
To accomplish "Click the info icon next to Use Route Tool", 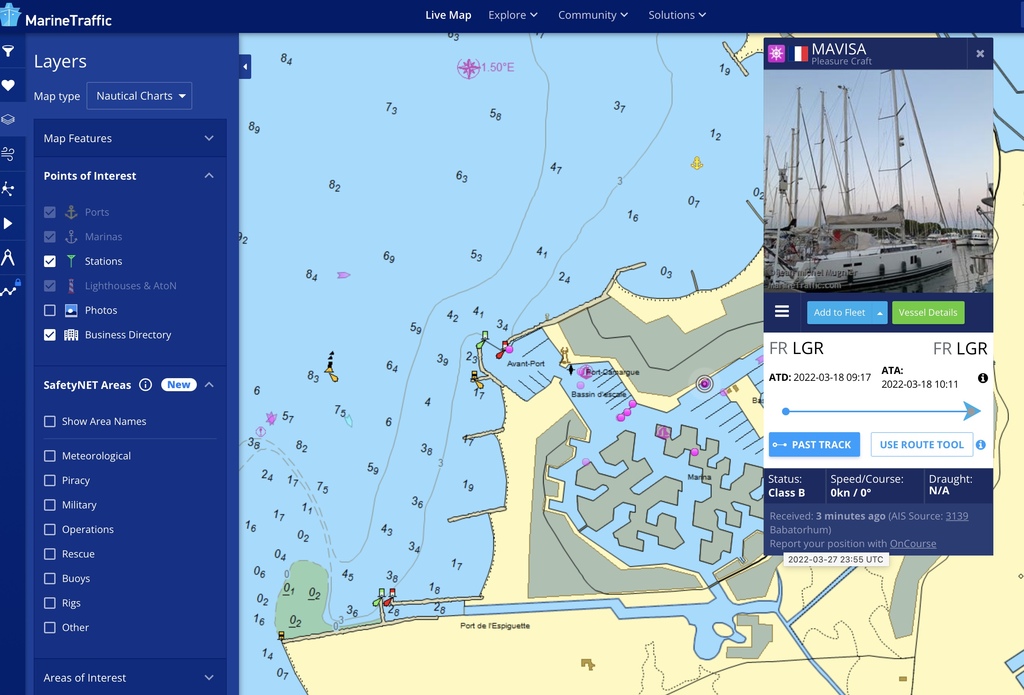I will 980,445.
